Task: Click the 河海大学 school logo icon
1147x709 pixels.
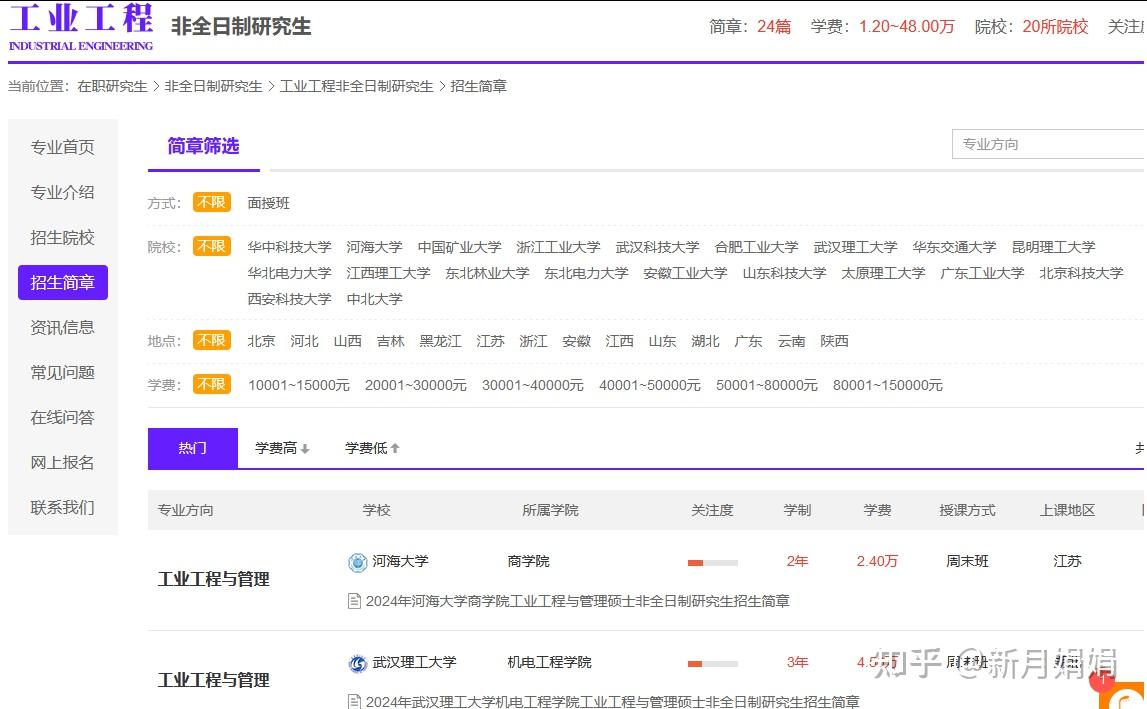Action: [x=357, y=562]
